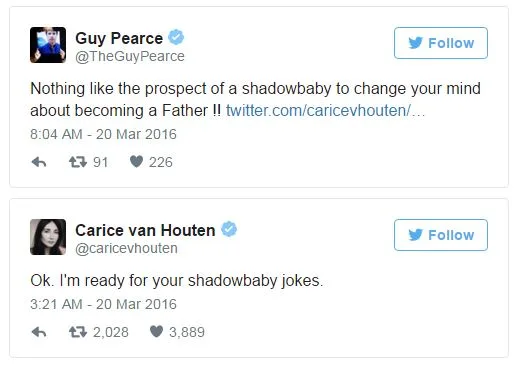Reply to Guy Pearce's shadowbaby tweet
Image resolution: width=523 pixels, height=365 pixels.
click(x=39, y=162)
